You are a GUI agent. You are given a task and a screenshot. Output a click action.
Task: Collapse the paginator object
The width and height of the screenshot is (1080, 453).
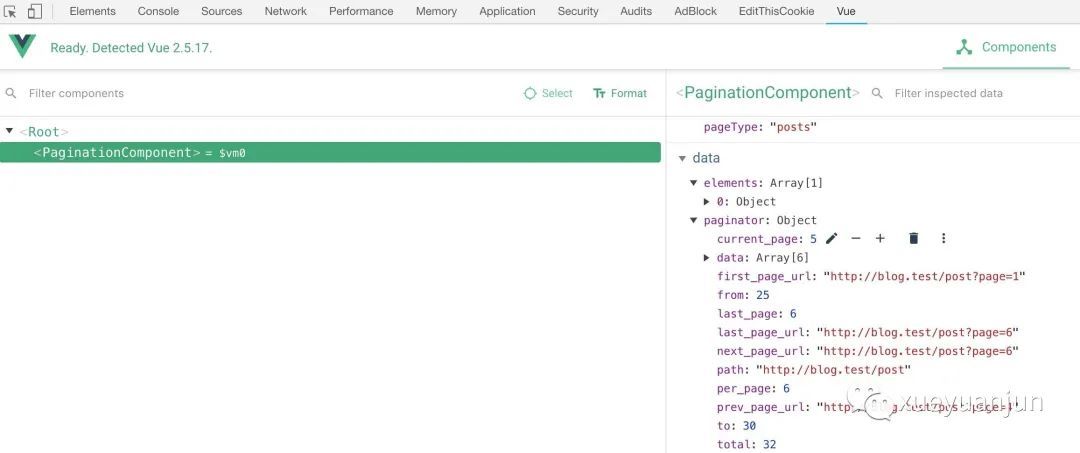click(694, 220)
